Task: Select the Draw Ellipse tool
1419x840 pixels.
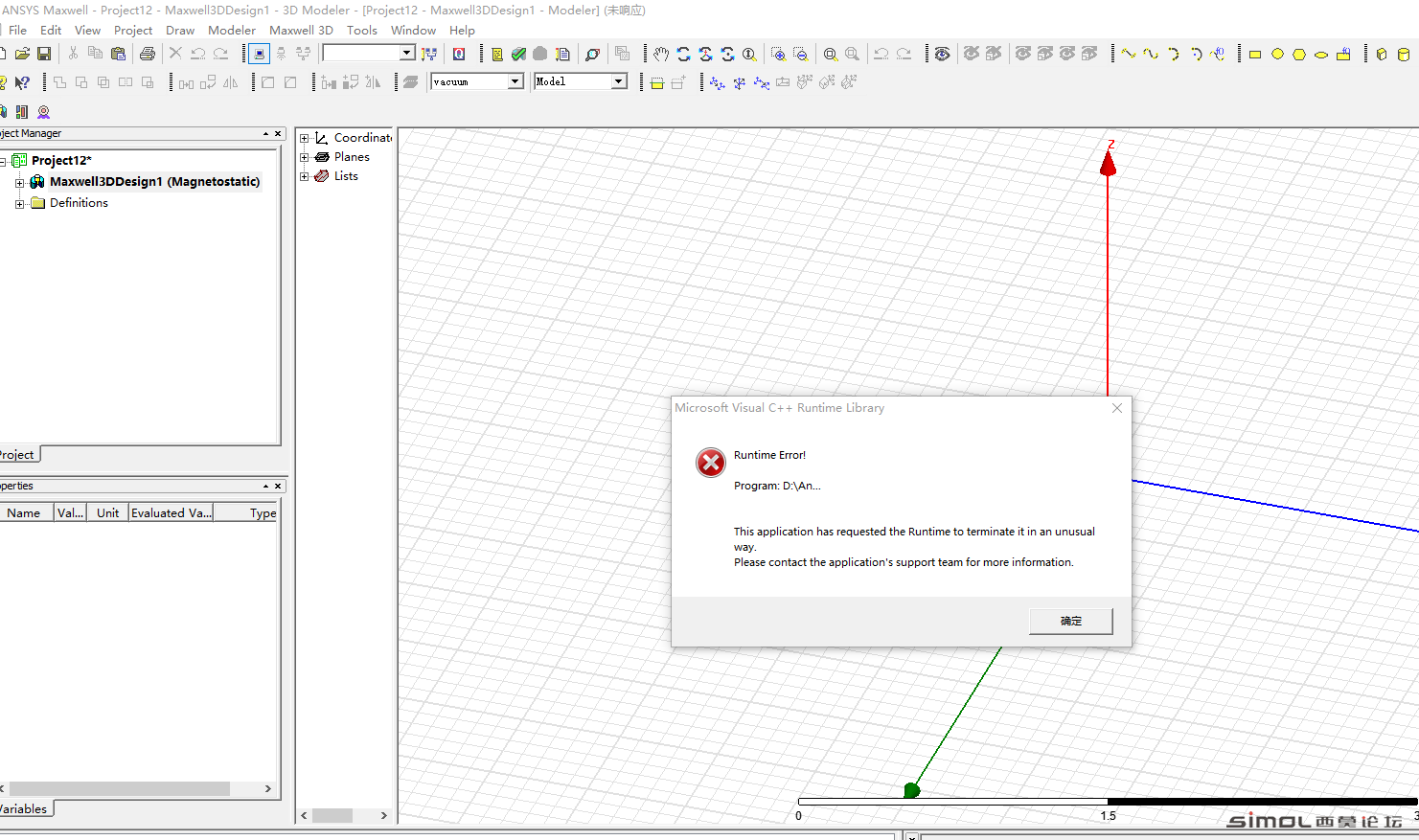Action: tap(1321, 54)
